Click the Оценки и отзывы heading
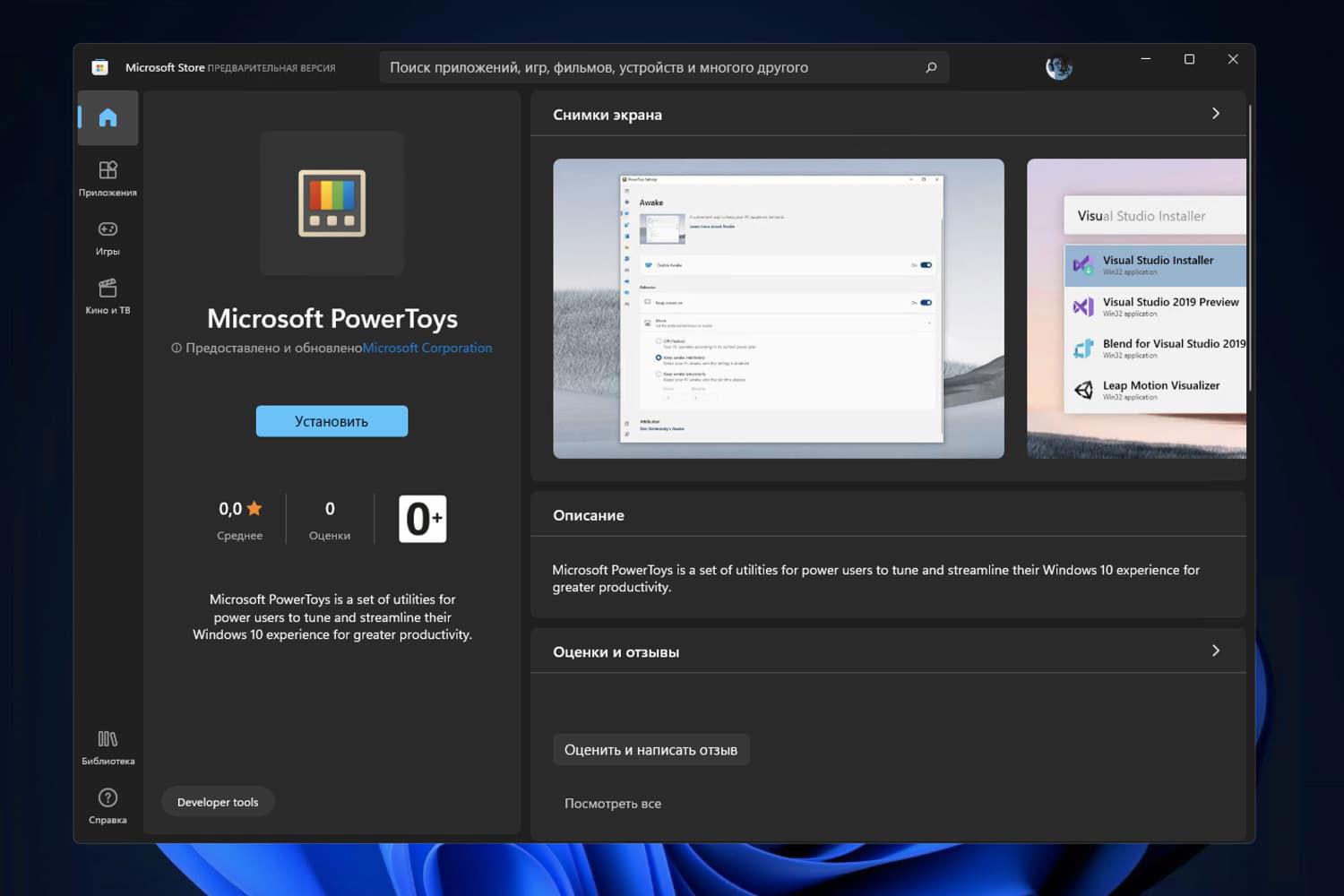The height and width of the screenshot is (896, 1344). pyautogui.click(x=616, y=652)
